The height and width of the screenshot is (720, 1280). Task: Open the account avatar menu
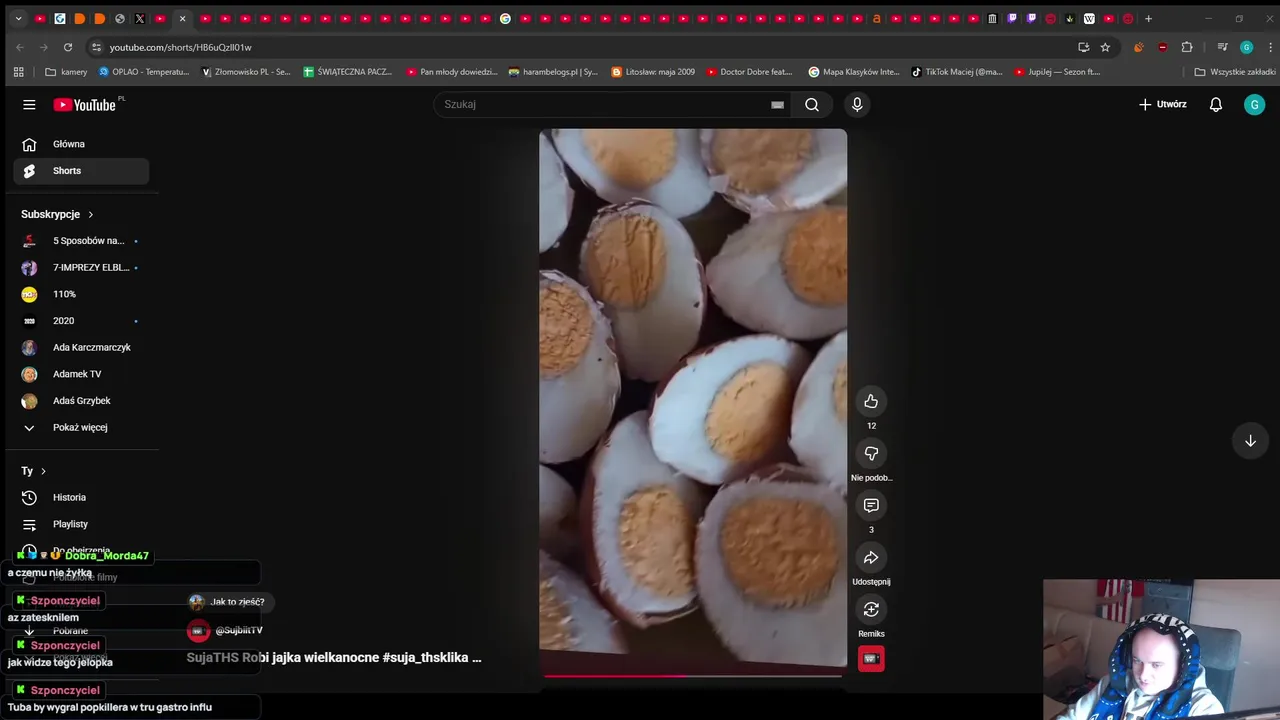point(1254,104)
